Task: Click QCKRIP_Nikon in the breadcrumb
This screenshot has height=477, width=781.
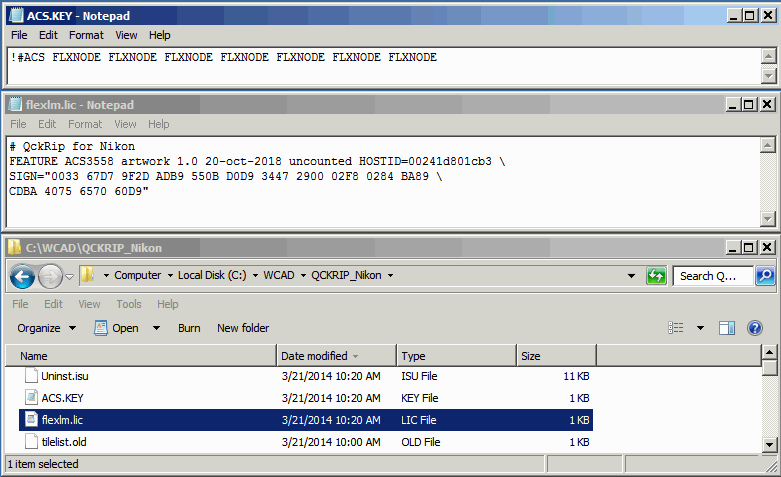Action: (x=346, y=275)
